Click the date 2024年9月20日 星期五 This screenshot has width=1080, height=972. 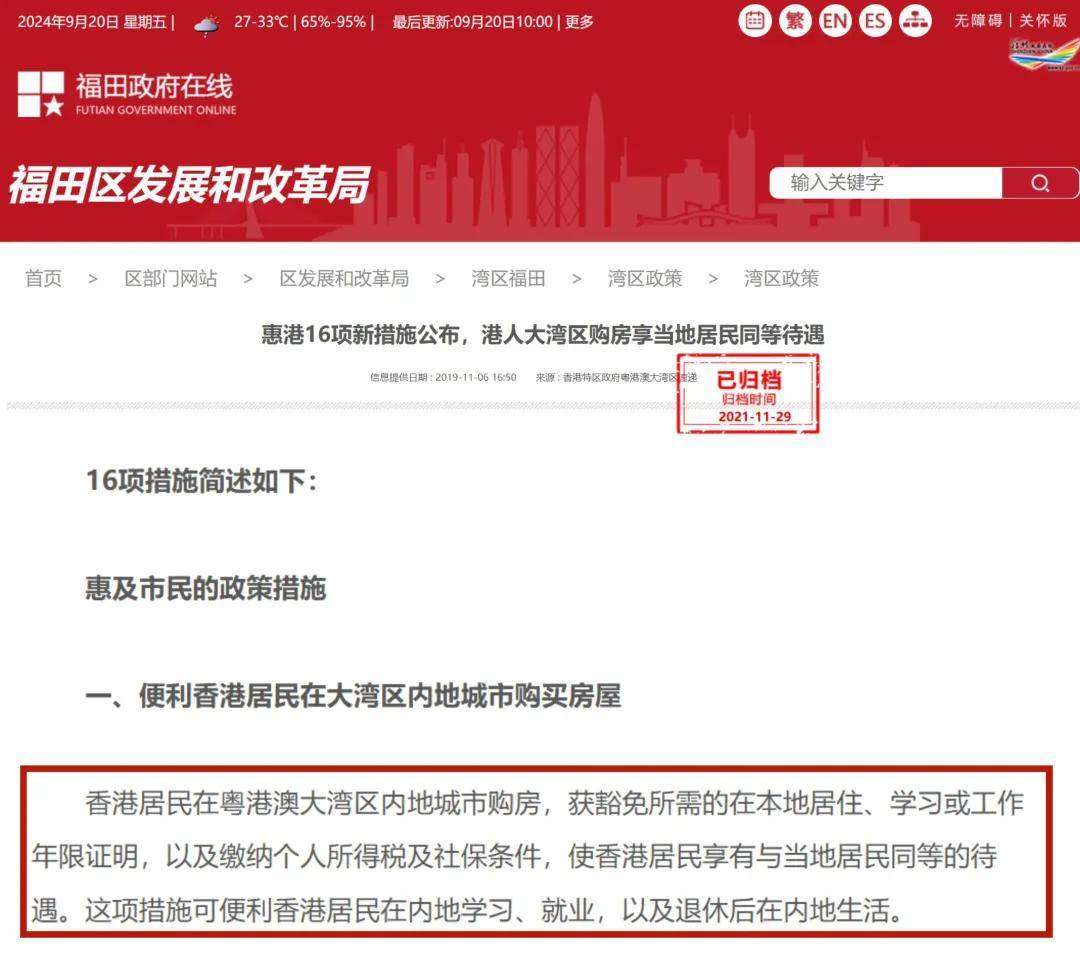92,22
